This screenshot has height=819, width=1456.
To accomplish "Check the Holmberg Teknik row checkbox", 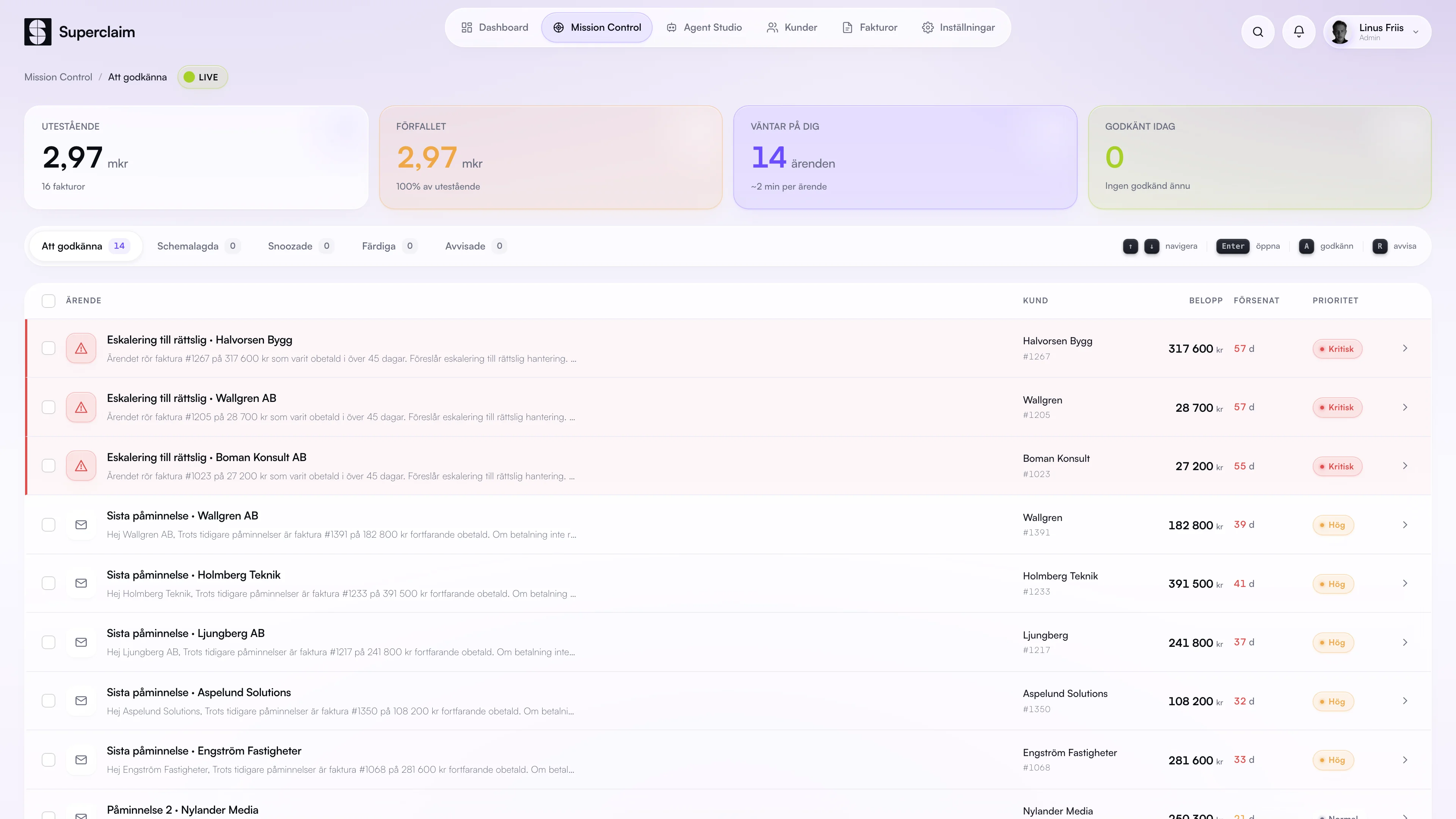I will (49, 583).
